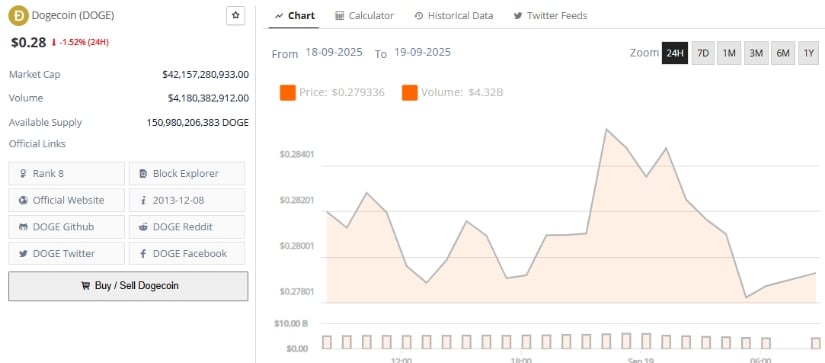
Task: Click the Available Supply value 150,980,206,383 DOGE
Action: coord(198,123)
